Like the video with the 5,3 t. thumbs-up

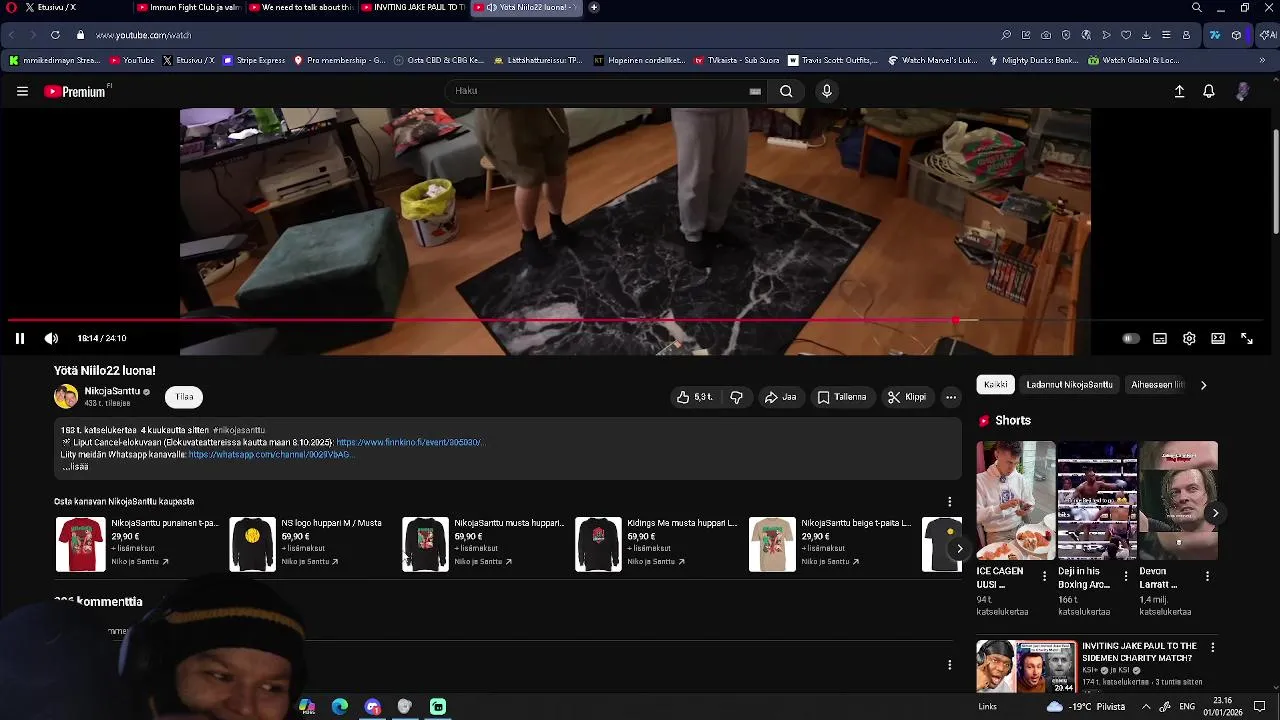pyautogui.click(x=694, y=397)
